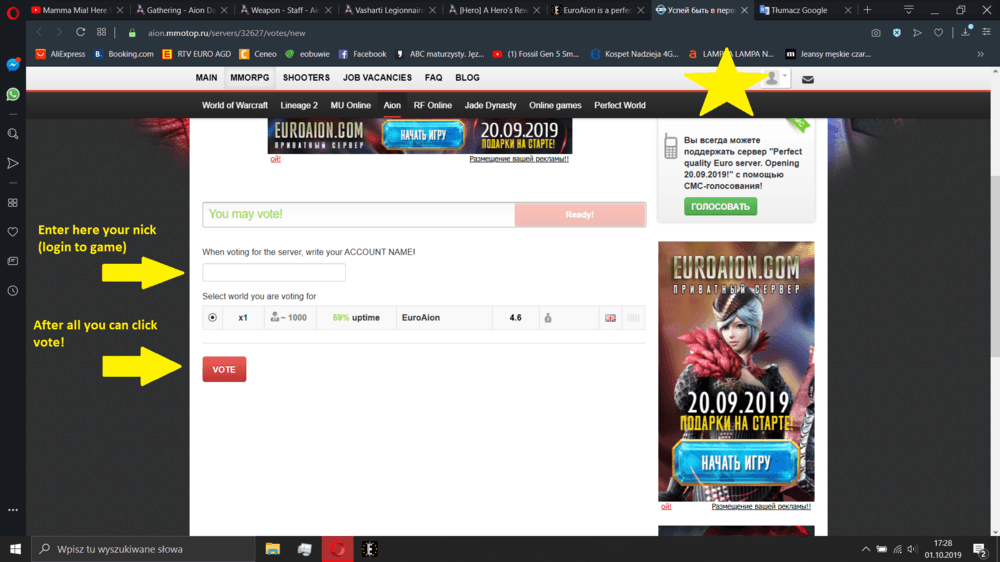The image size is (1000, 562).
Task: Select the EuroAion world radio button
Action: point(212,318)
